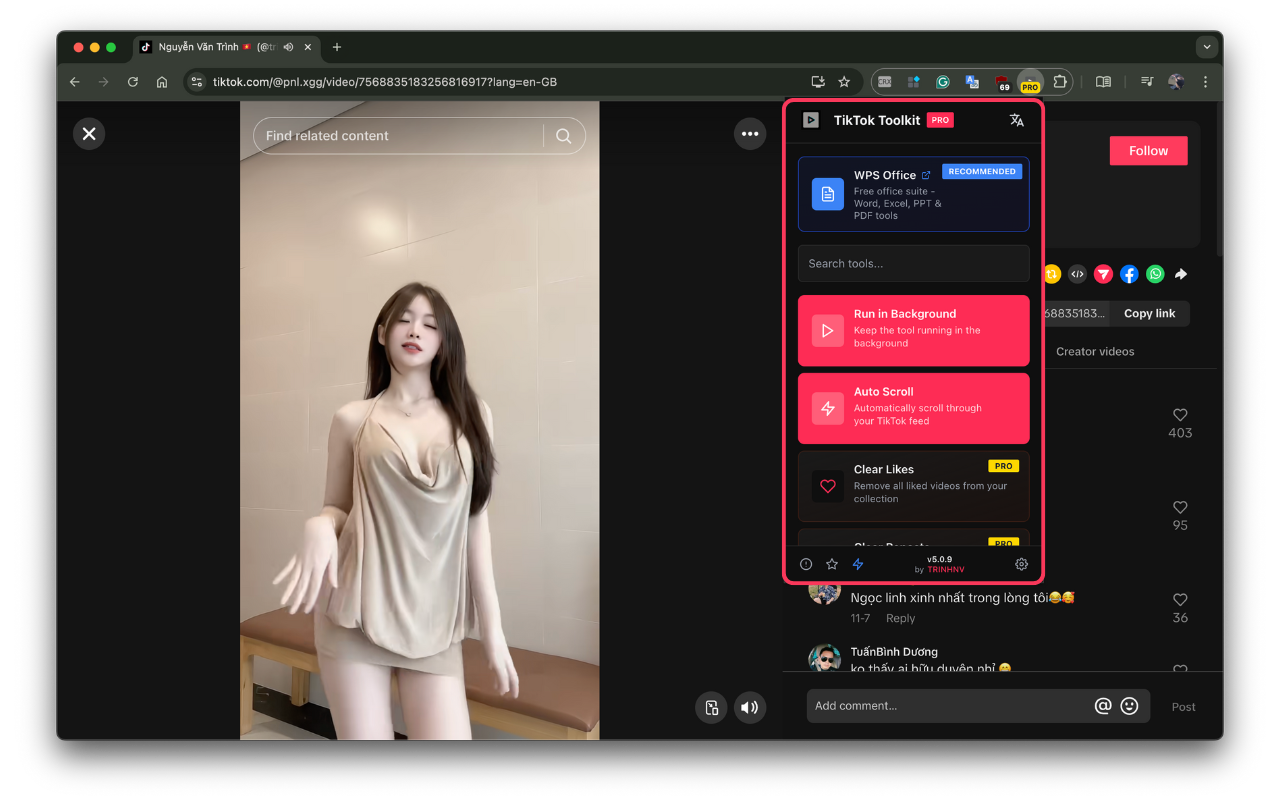Click the site information icon in address bar
1280x800 pixels.
[197, 82]
